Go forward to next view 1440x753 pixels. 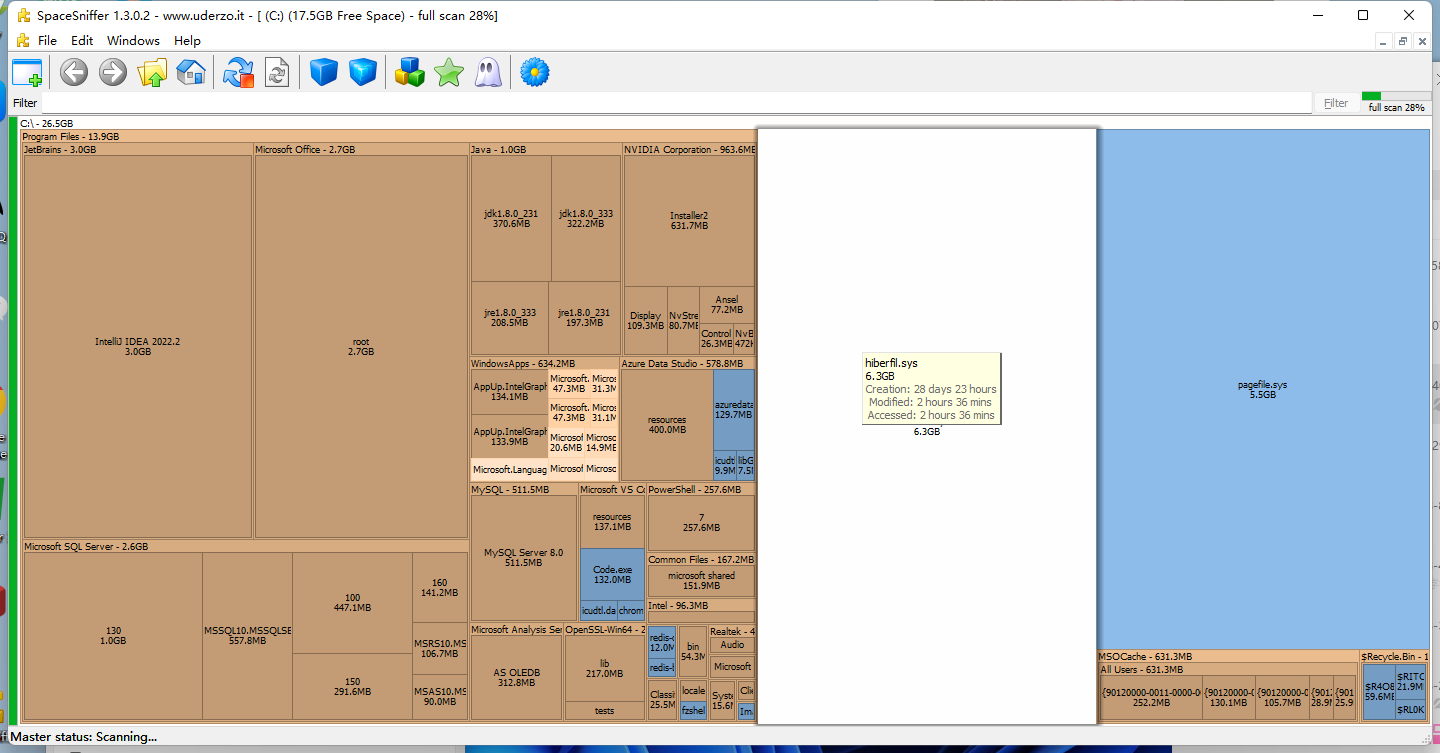coord(113,72)
